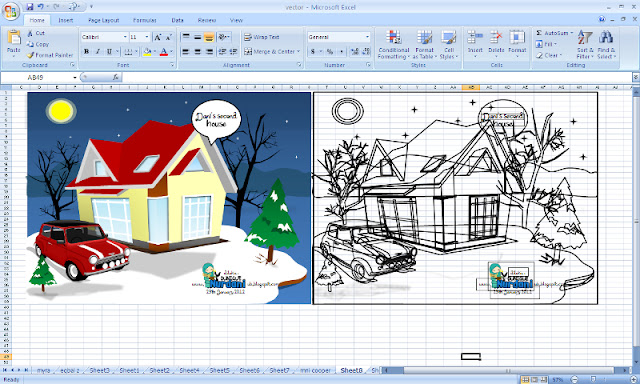Center text horizontally
Image resolution: width=640 pixels, height=384 pixels.
pos(198,51)
